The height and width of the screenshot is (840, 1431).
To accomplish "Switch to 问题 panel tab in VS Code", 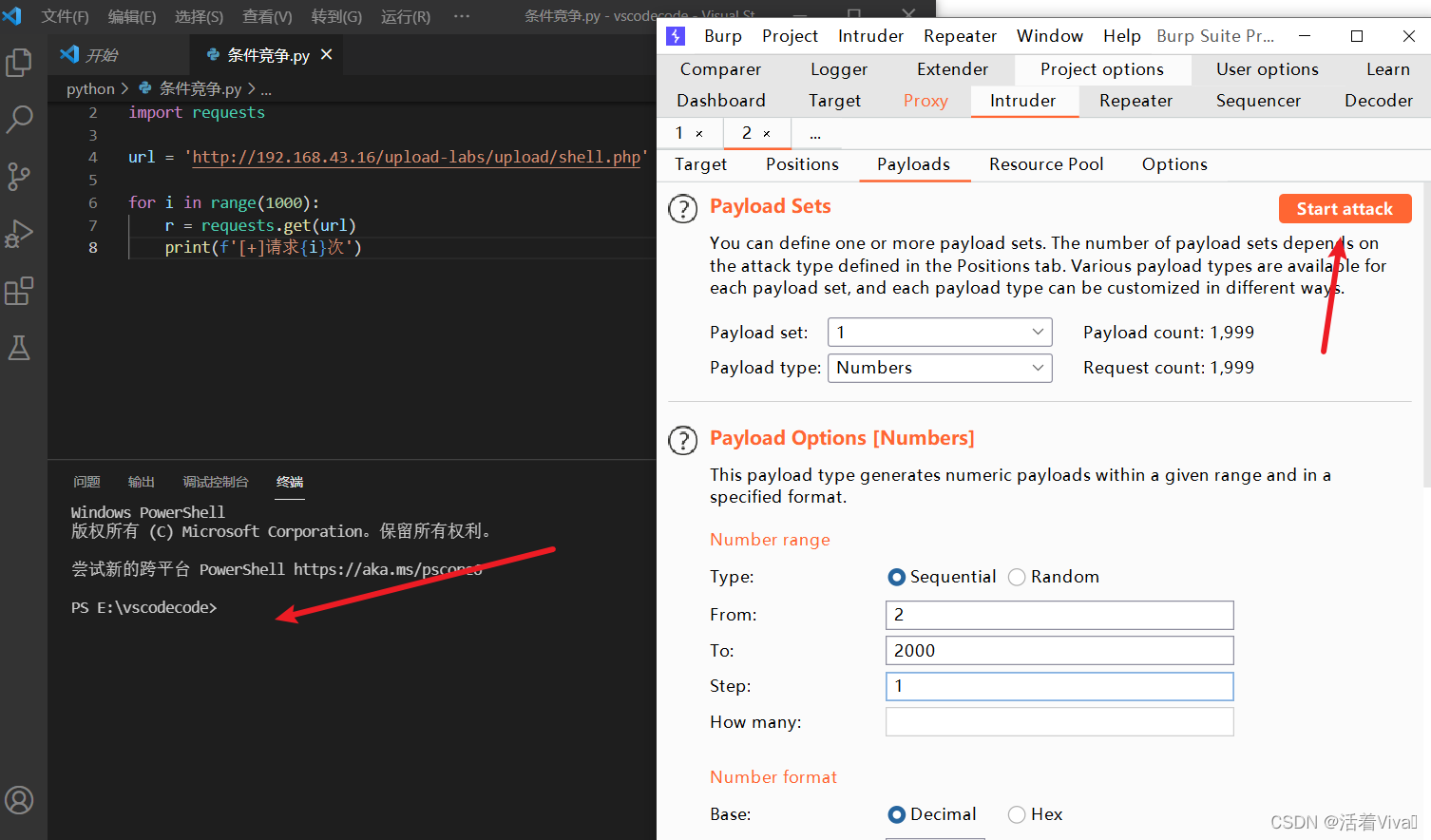I will pos(86,482).
